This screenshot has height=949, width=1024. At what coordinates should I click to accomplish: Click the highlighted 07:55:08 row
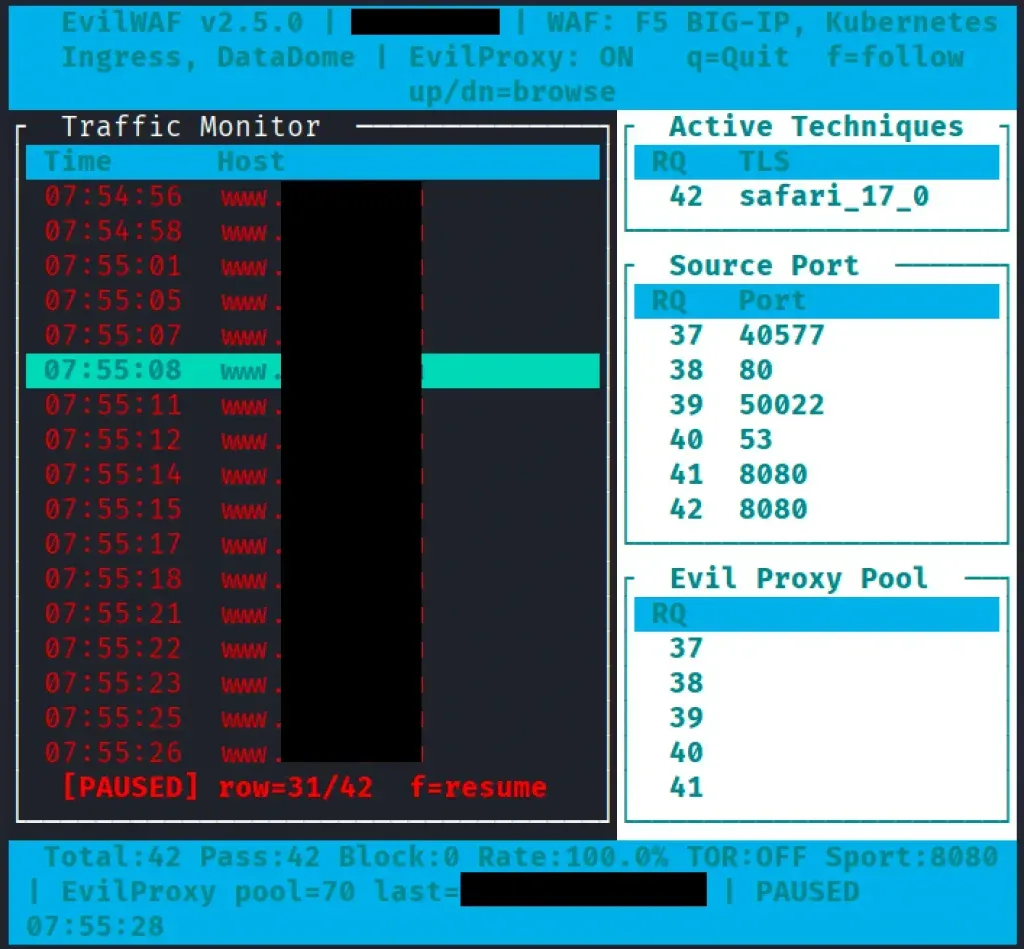(312, 370)
